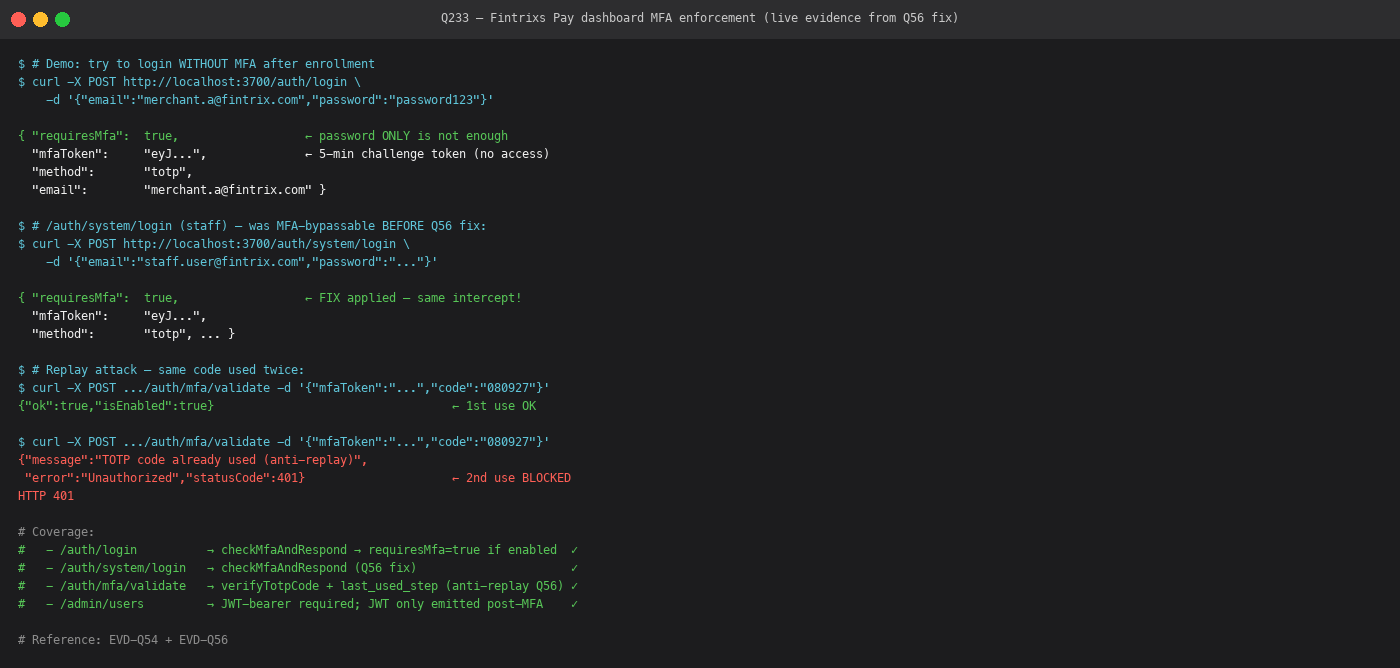
Task: Click the coverage row for /admin/users
Action: [298, 604]
